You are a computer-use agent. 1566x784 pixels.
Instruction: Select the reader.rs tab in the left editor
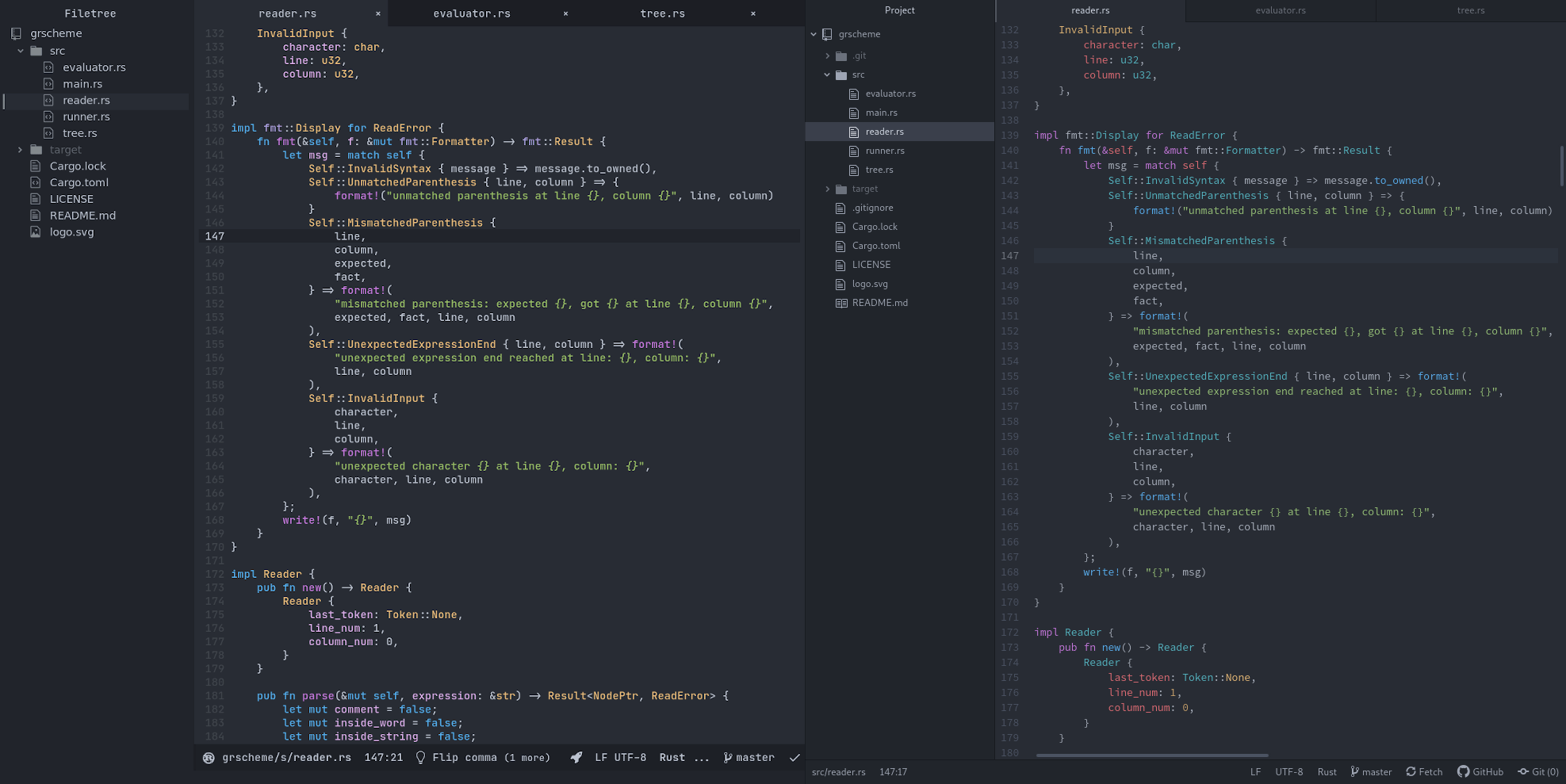coord(292,13)
